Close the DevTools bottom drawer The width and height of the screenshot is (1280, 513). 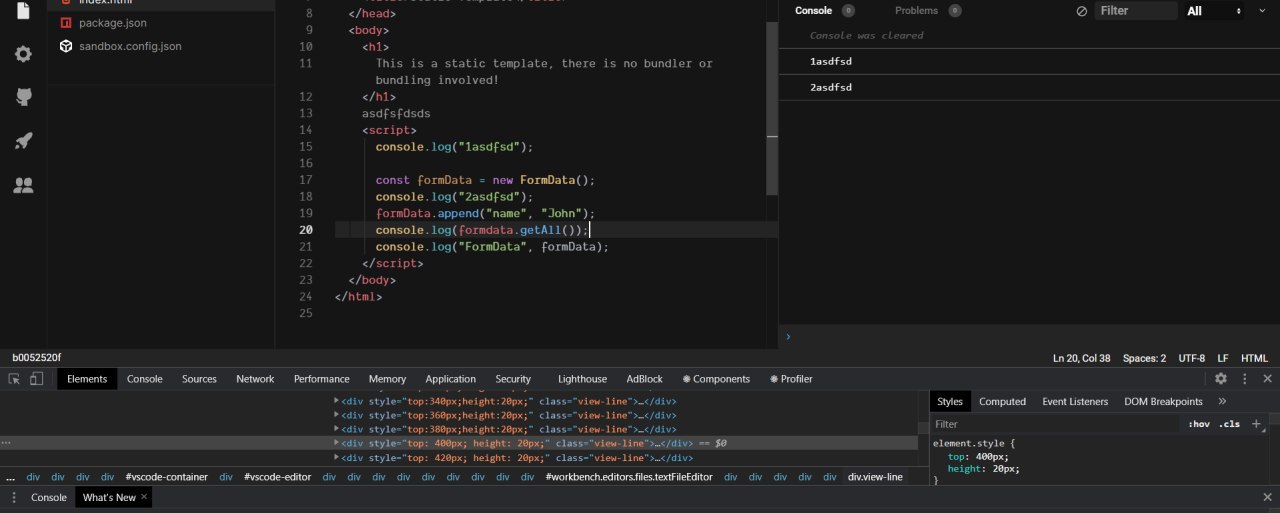pyautogui.click(x=1268, y=497)
